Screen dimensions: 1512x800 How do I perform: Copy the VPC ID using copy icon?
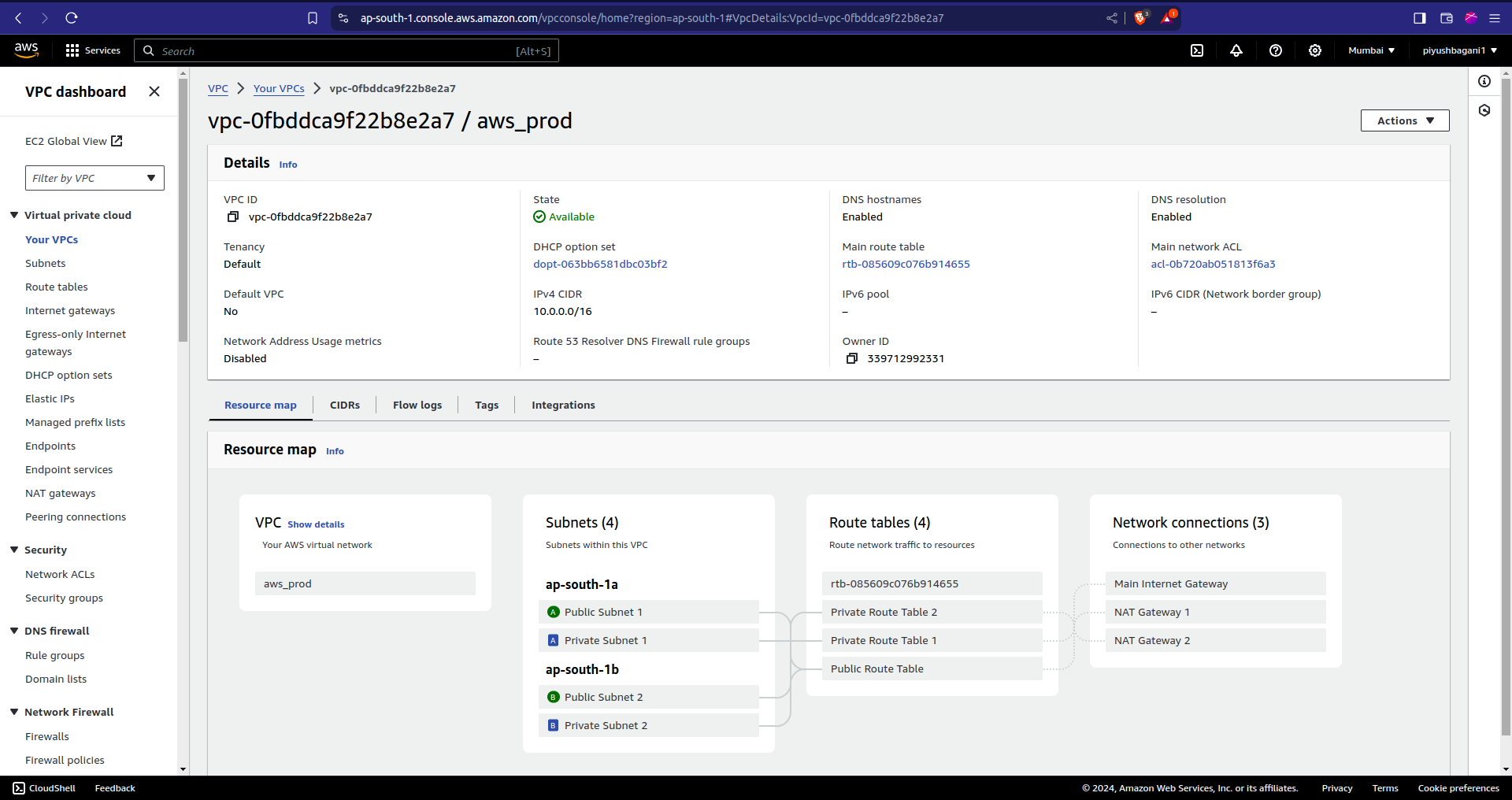[x=233, y=217]
